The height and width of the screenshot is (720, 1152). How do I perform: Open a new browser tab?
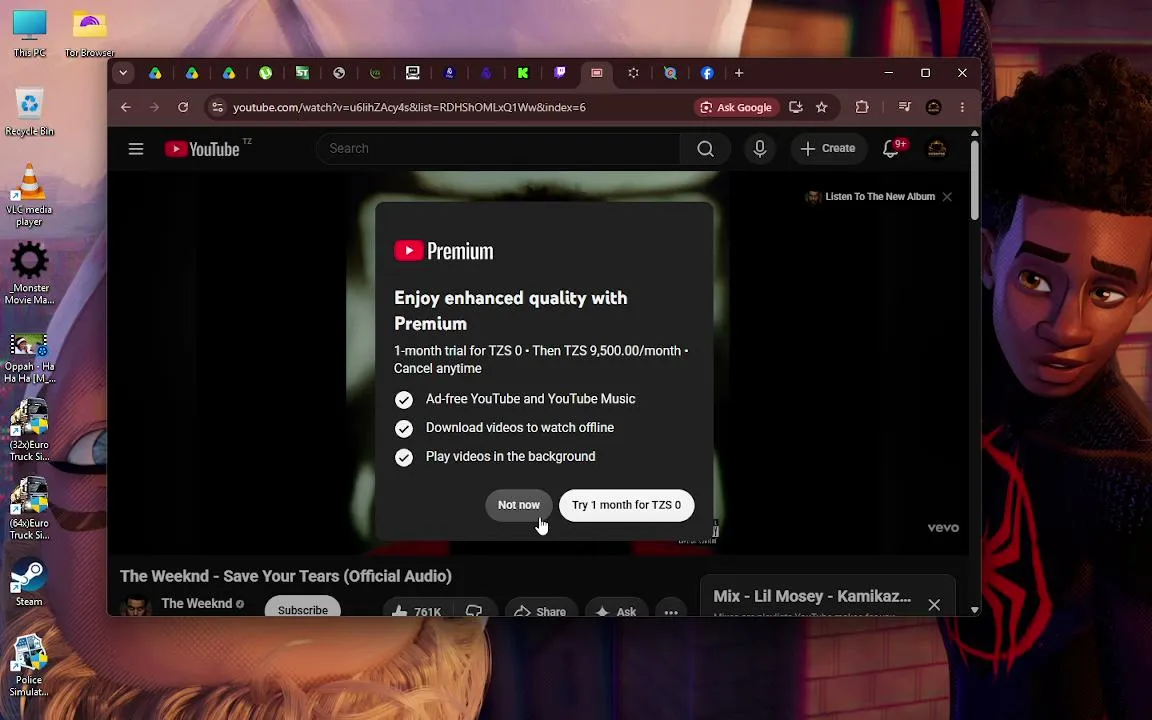point(739,73)
